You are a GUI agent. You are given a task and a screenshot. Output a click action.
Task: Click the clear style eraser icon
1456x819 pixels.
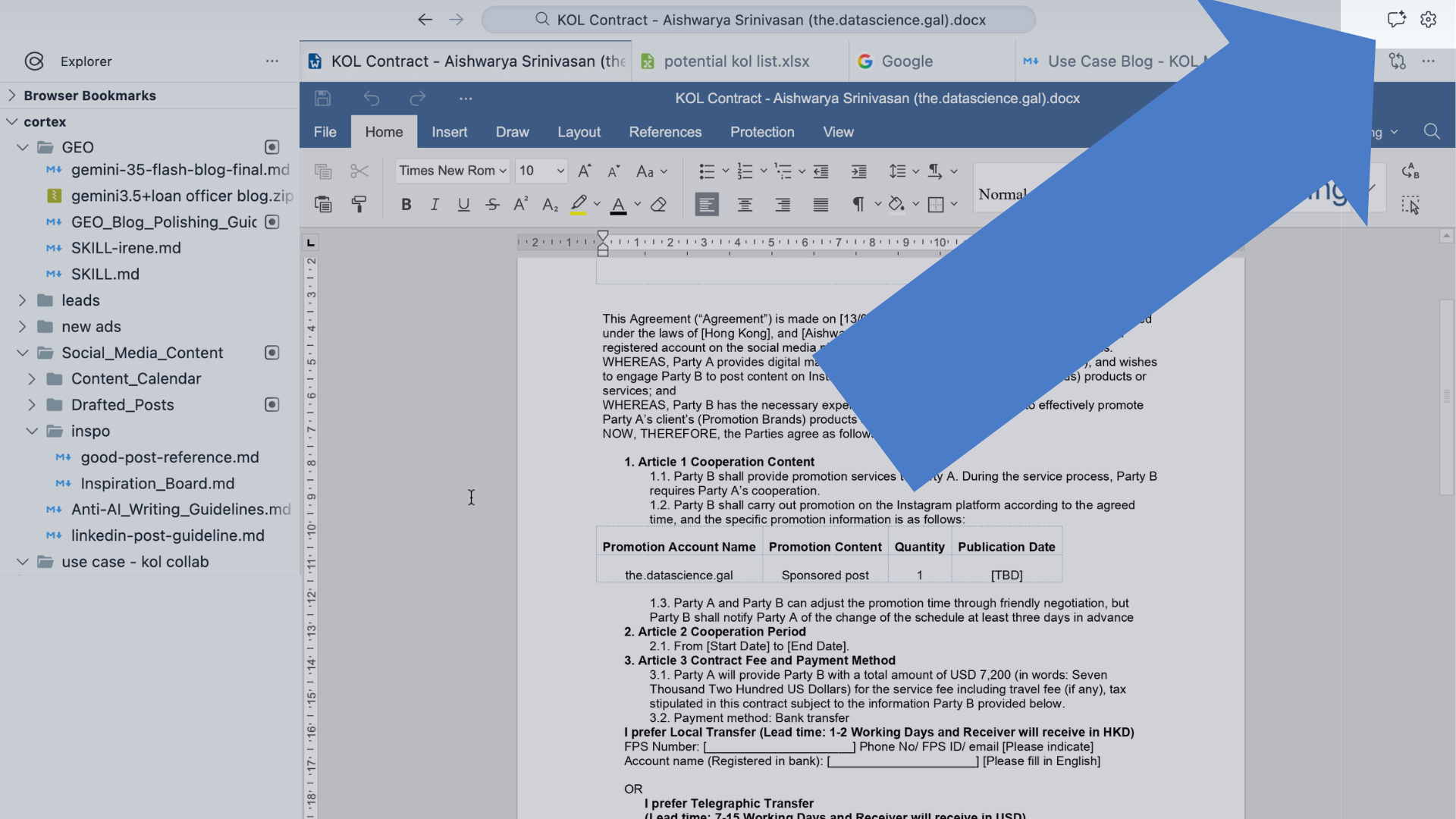(658, 205)
